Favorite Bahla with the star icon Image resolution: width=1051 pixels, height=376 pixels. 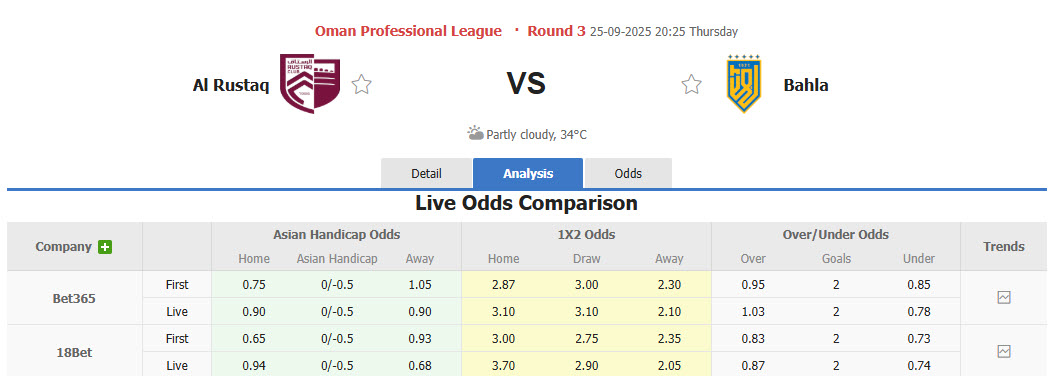(691, 84)
